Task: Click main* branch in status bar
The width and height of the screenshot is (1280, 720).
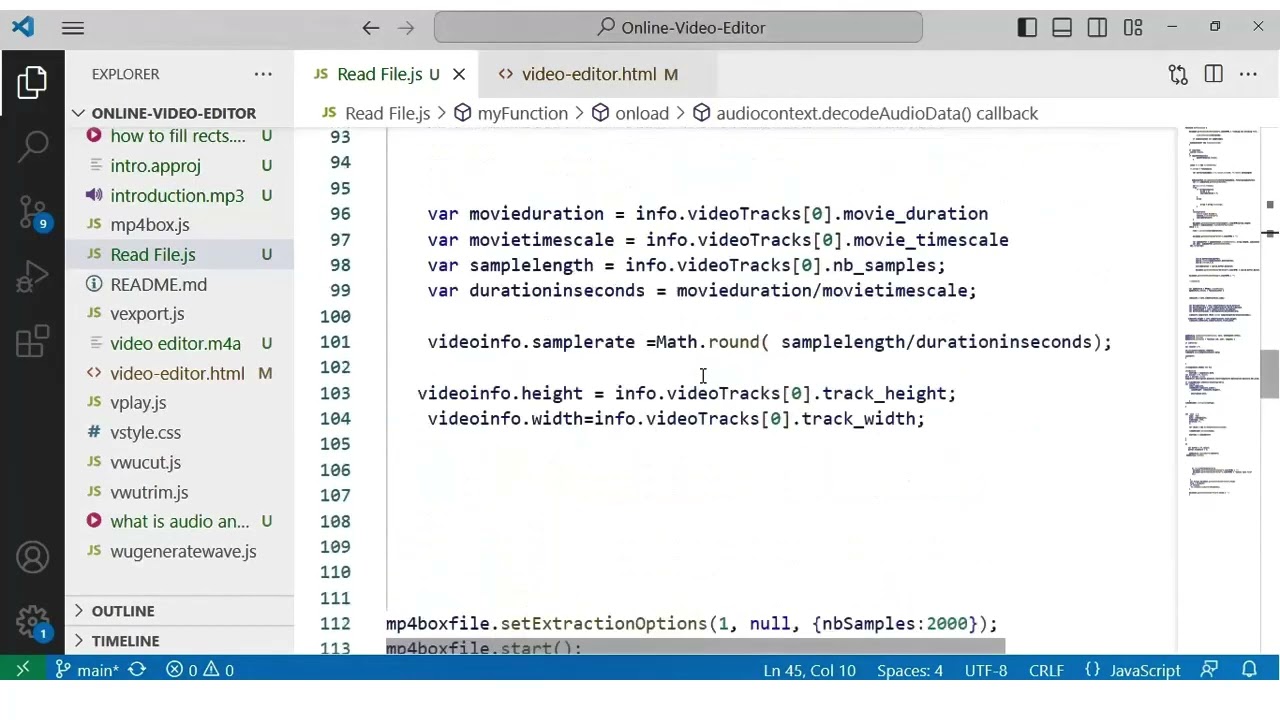Action: point(87,670)
